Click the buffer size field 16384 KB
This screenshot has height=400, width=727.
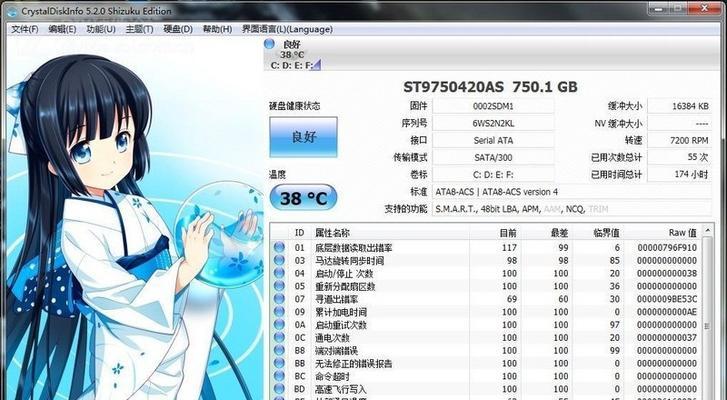[679, 106]
